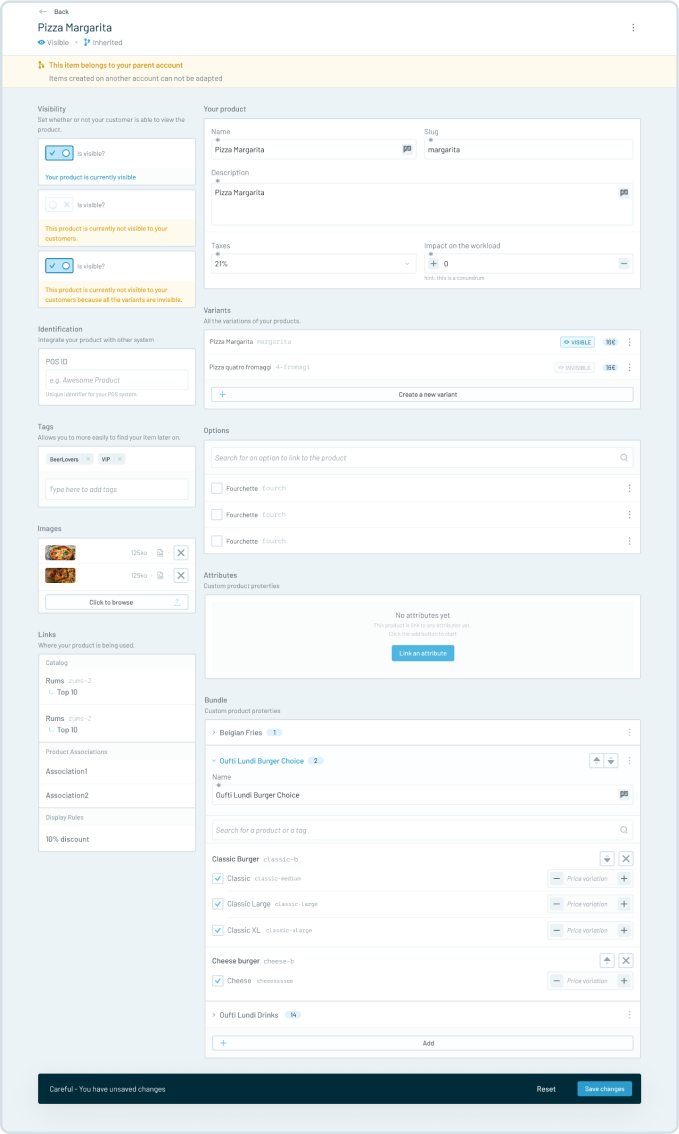Click the Back arrow icon
The width and height of the screenshot is (679, 1134).
43,11
